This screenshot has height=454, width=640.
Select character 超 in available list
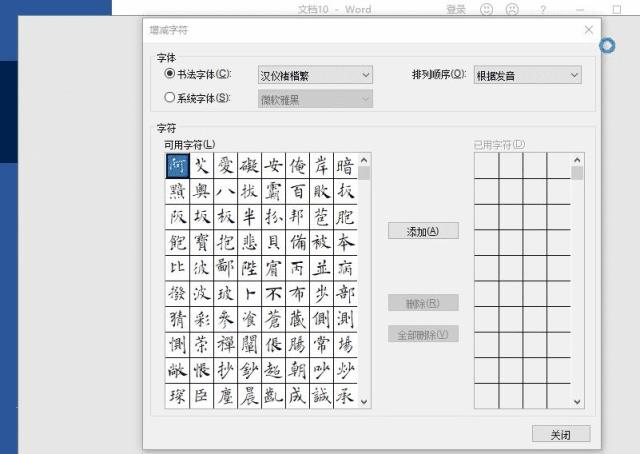(x=273, y=370)
